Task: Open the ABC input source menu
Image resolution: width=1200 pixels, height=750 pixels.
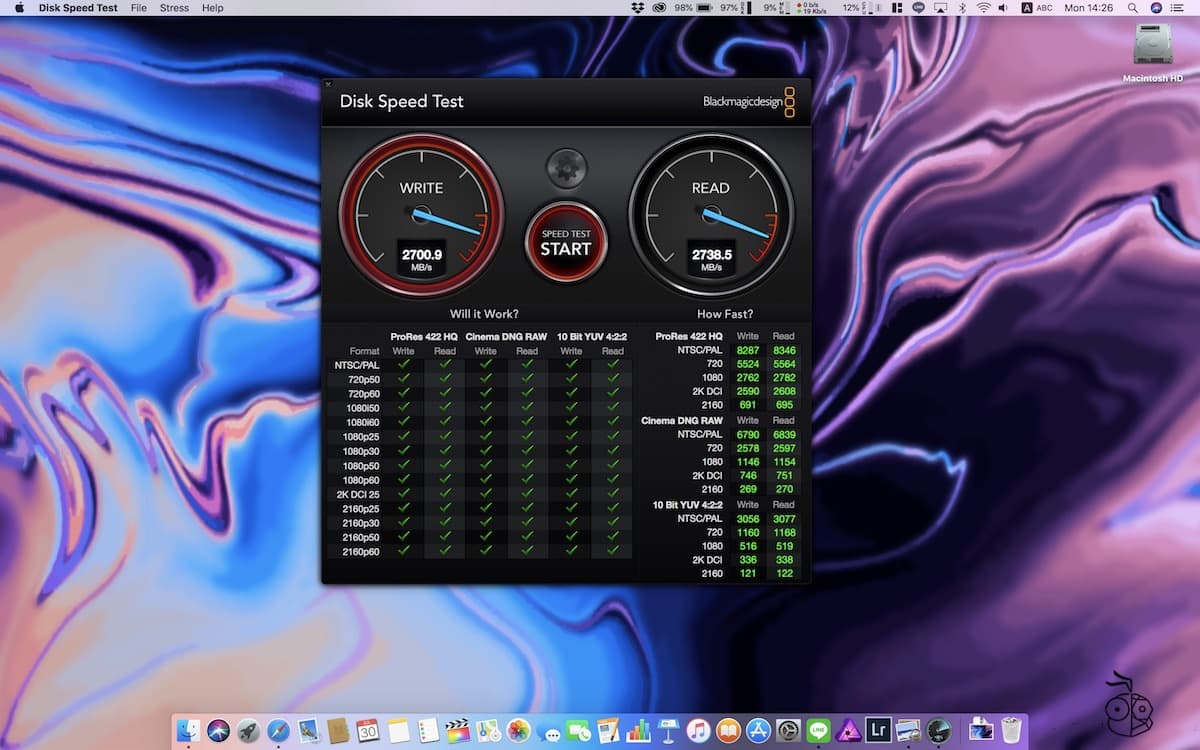Action: [1036, 8]
